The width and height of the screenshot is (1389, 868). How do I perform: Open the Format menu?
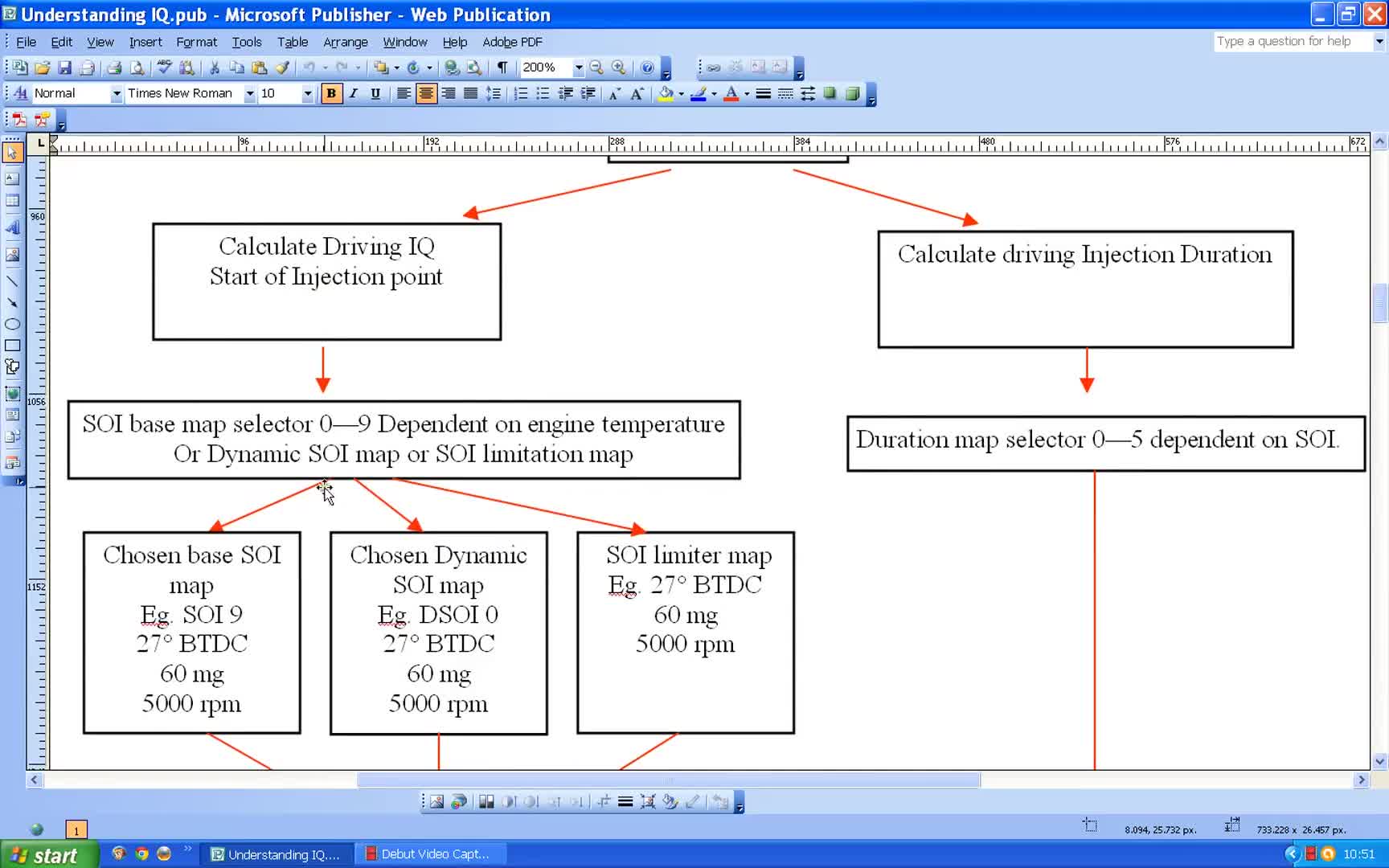[x=196, y=42]
